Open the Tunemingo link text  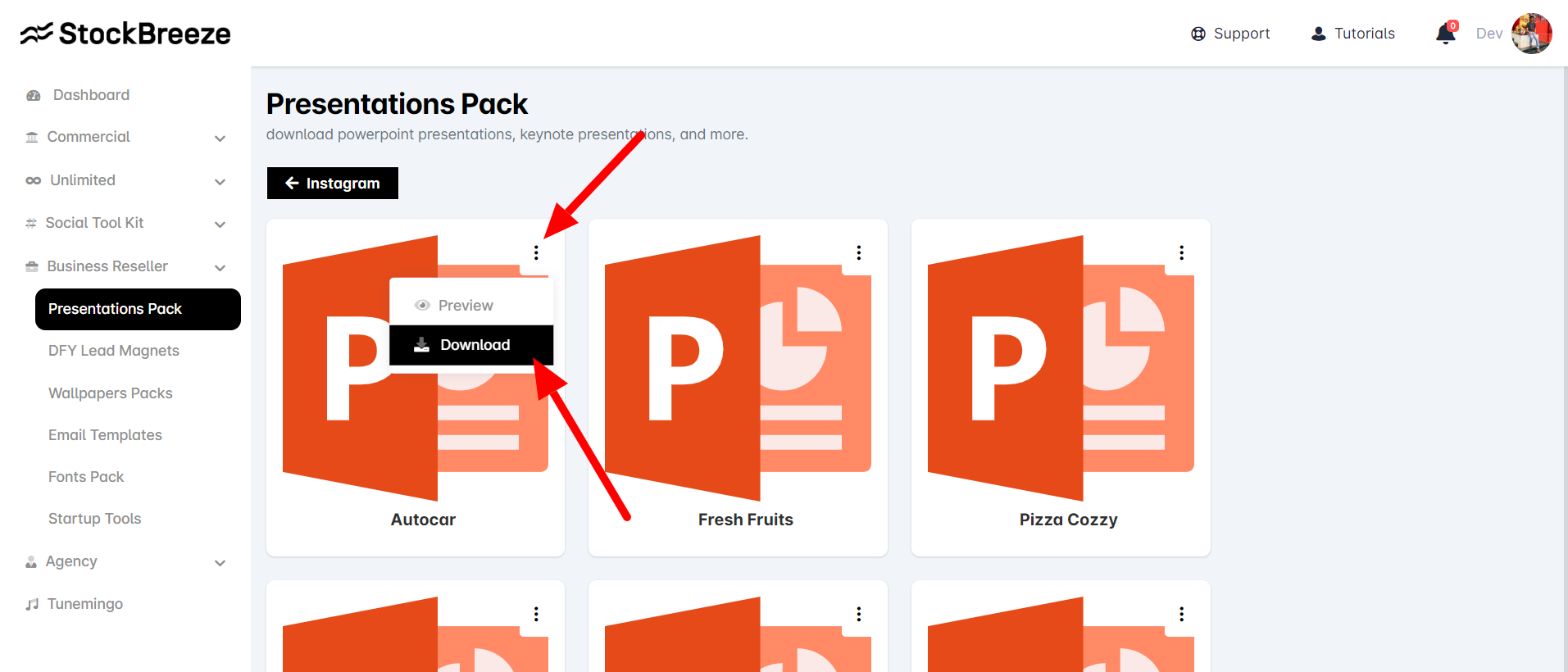(85, 604)
